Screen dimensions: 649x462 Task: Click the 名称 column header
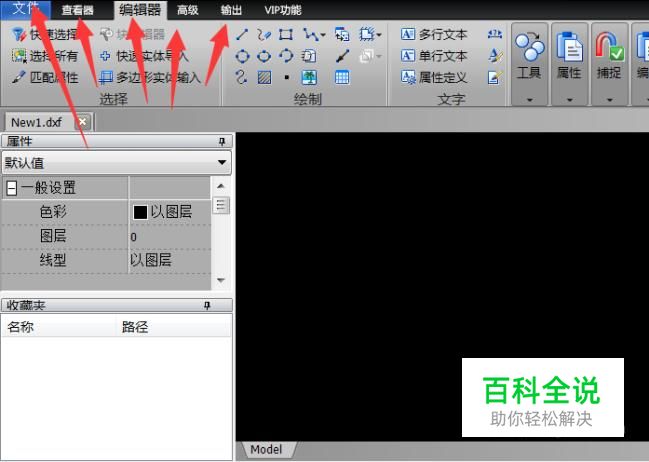coord(59,327)
